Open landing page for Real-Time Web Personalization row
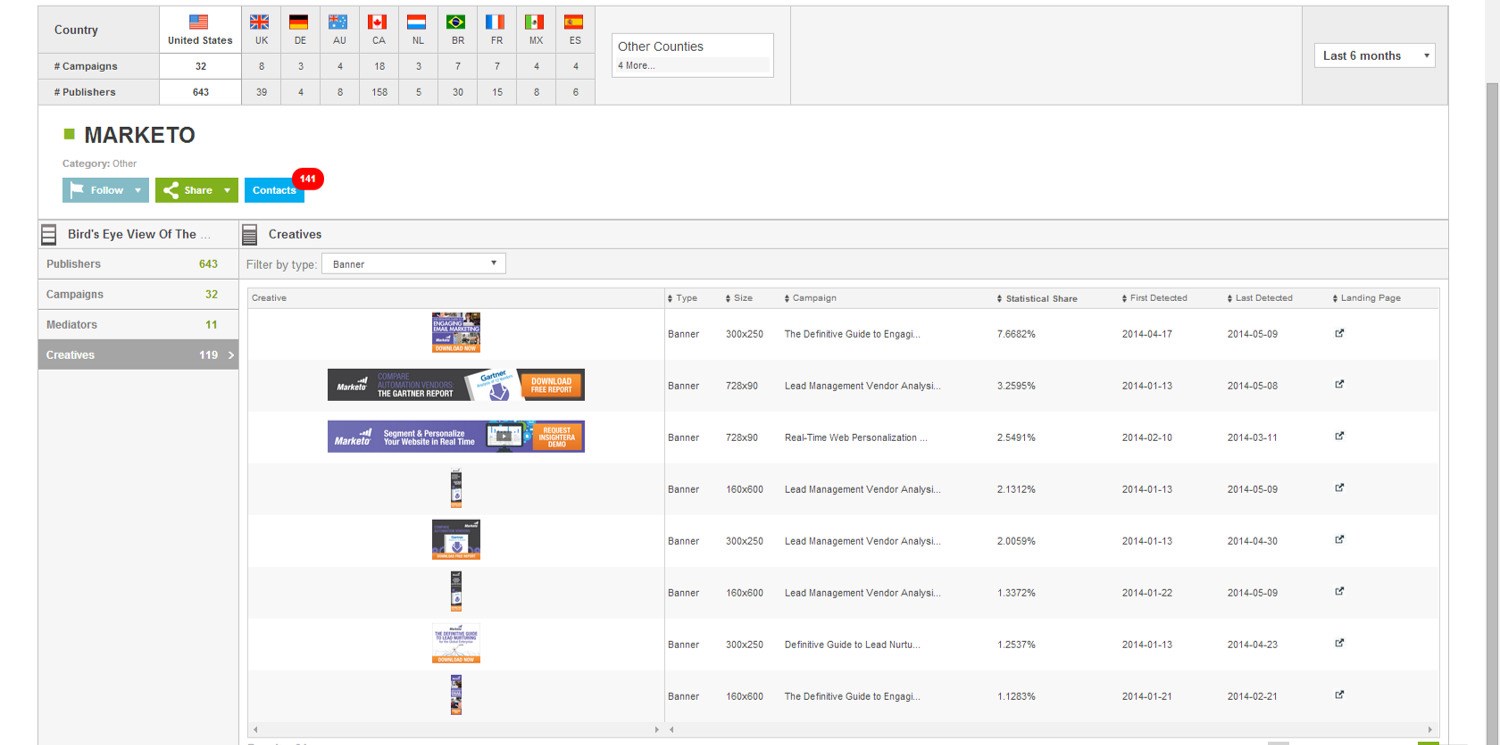 click(1340, 436)
